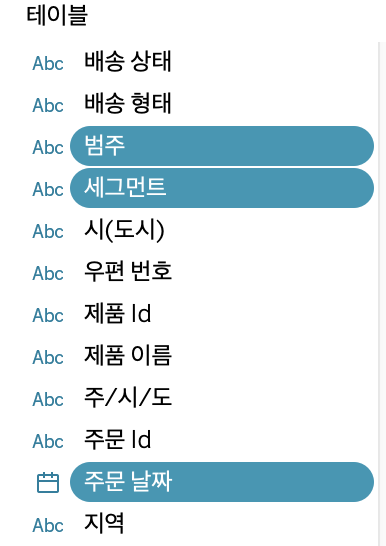Image resolution: width=386 pixels, height=546 pixels.
Task: Select the 주/시/도 field
Action: click(x=222, y=398)
